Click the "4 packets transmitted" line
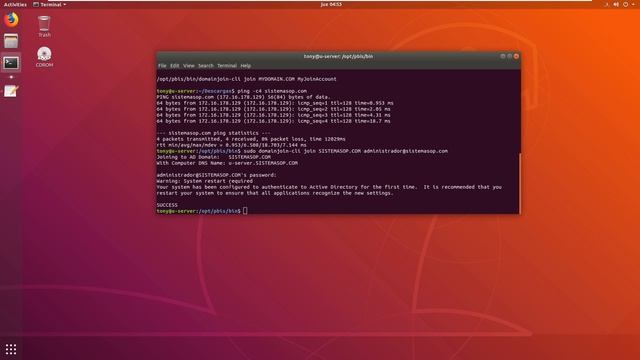 click(x=251, y=139)
